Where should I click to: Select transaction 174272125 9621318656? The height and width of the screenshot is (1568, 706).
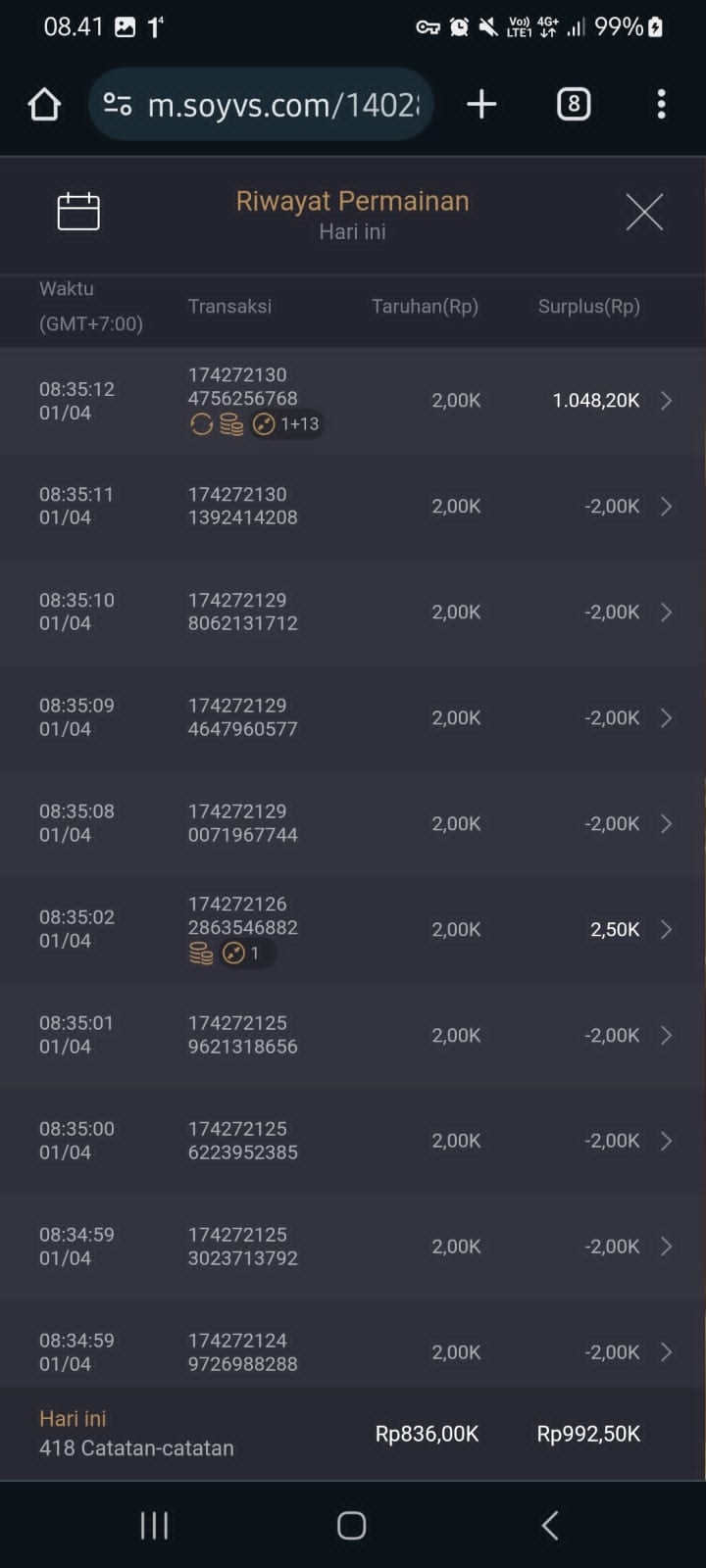tap(243, 1035)
